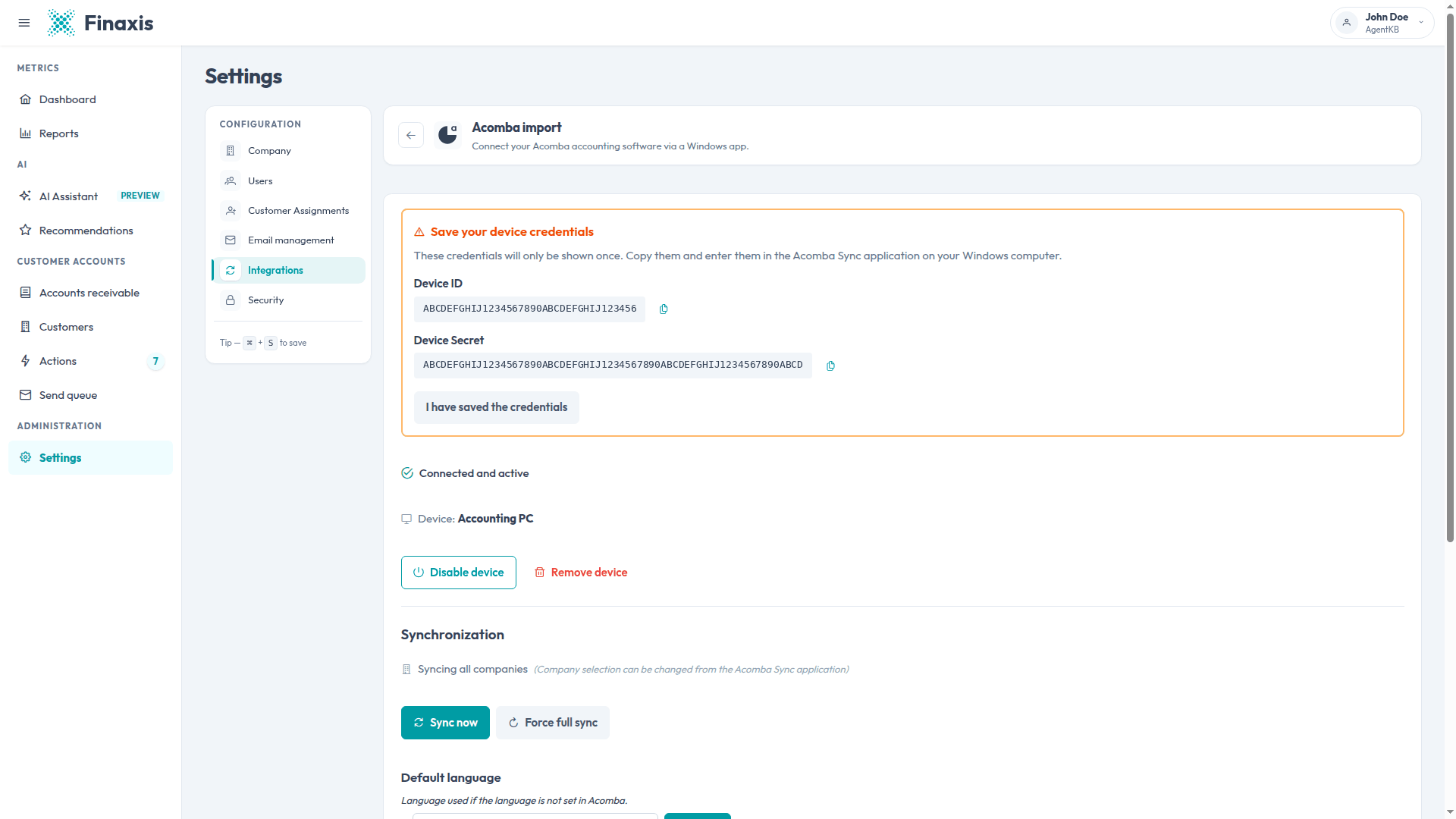Click the Dashboard home icon
This screenshot has height=819, width=1456.
click(26, 99)
